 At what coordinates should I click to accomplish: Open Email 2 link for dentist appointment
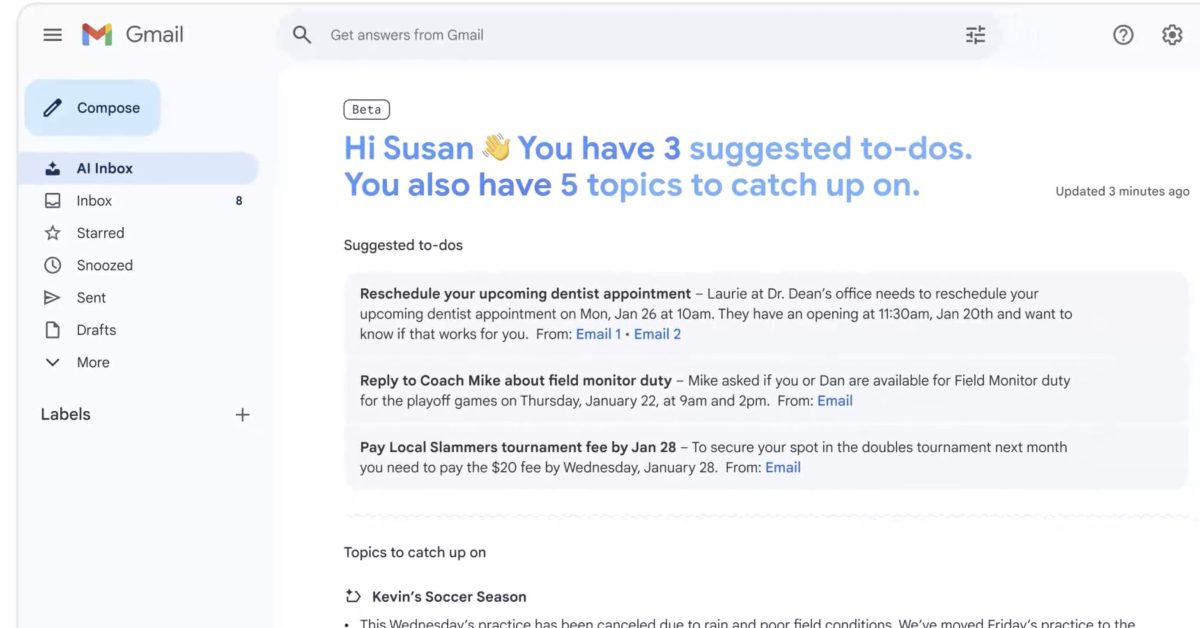pyautogui.click(x=657, y=334)
